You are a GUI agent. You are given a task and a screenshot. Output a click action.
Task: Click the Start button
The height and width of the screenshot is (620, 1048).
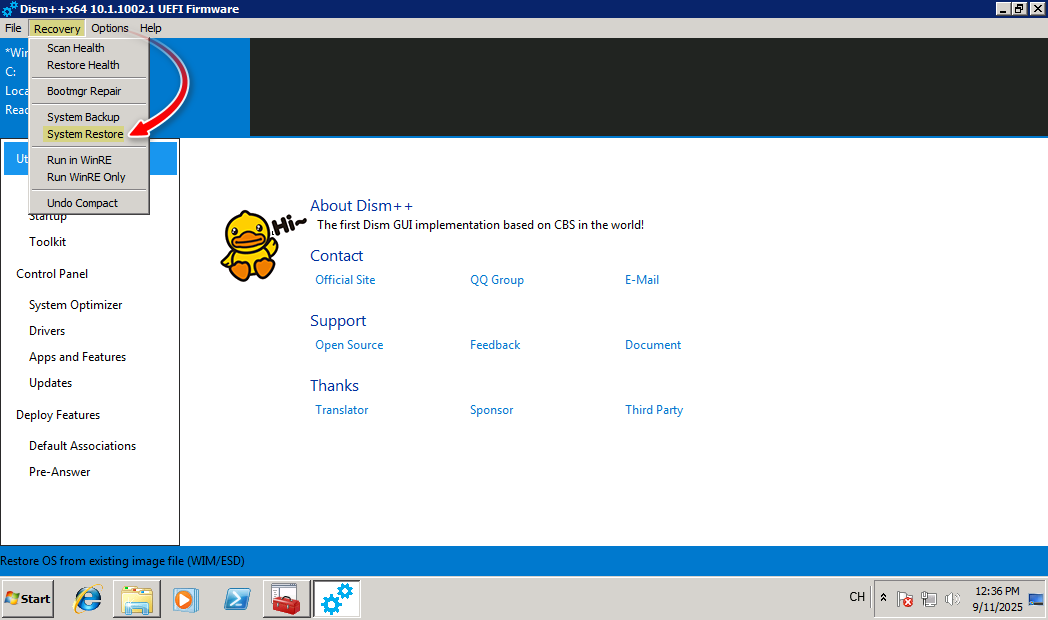[x=28, y=599]
